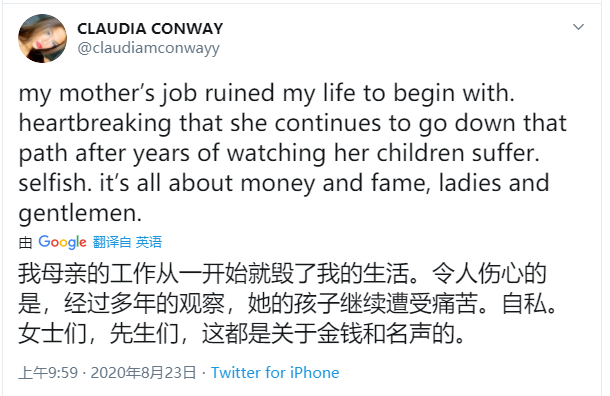The image size is (610, 396).
Task: Click the word selfish in the tweet
Action: 53,183
